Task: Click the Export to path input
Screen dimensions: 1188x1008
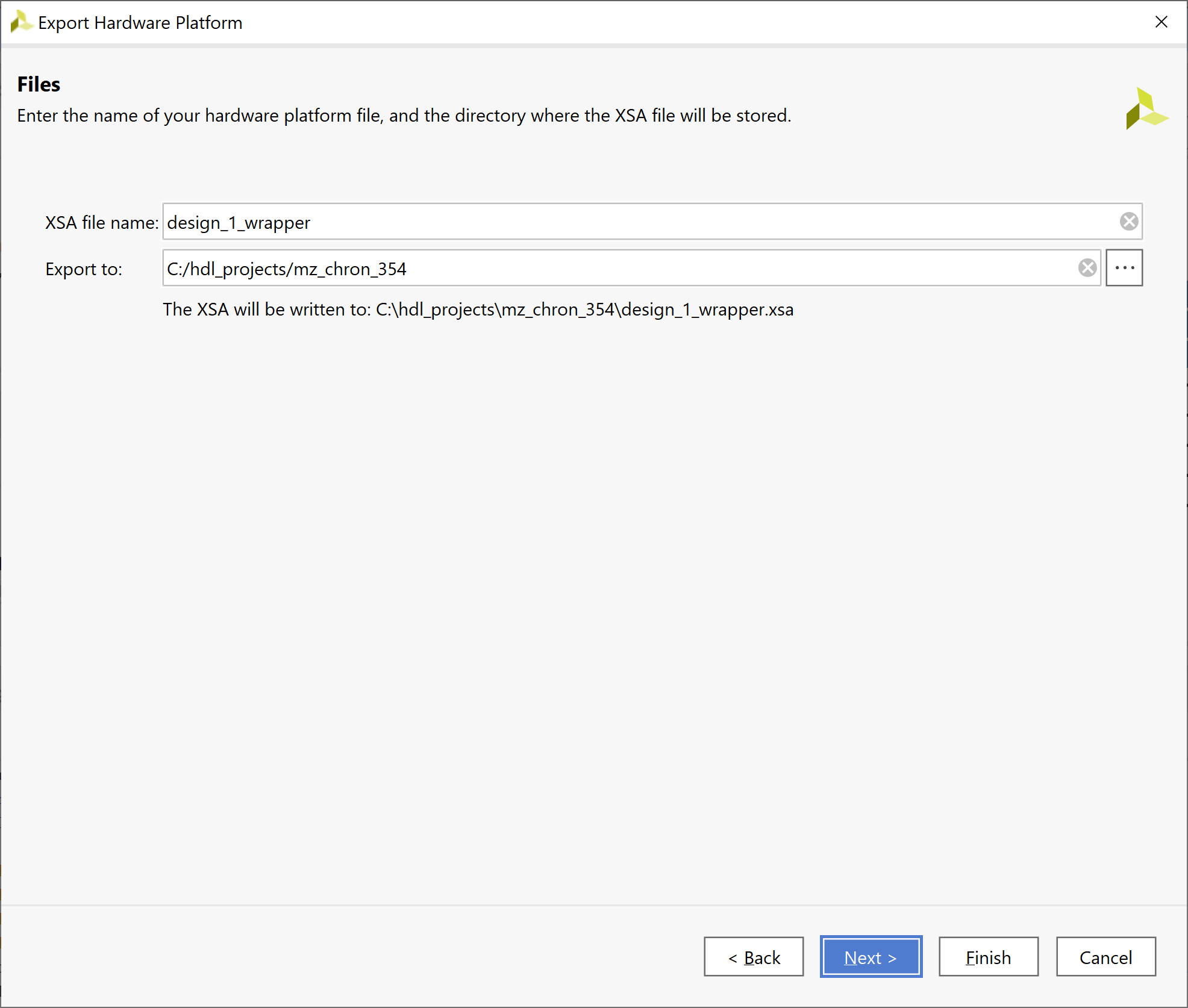Action: point(542,269)
